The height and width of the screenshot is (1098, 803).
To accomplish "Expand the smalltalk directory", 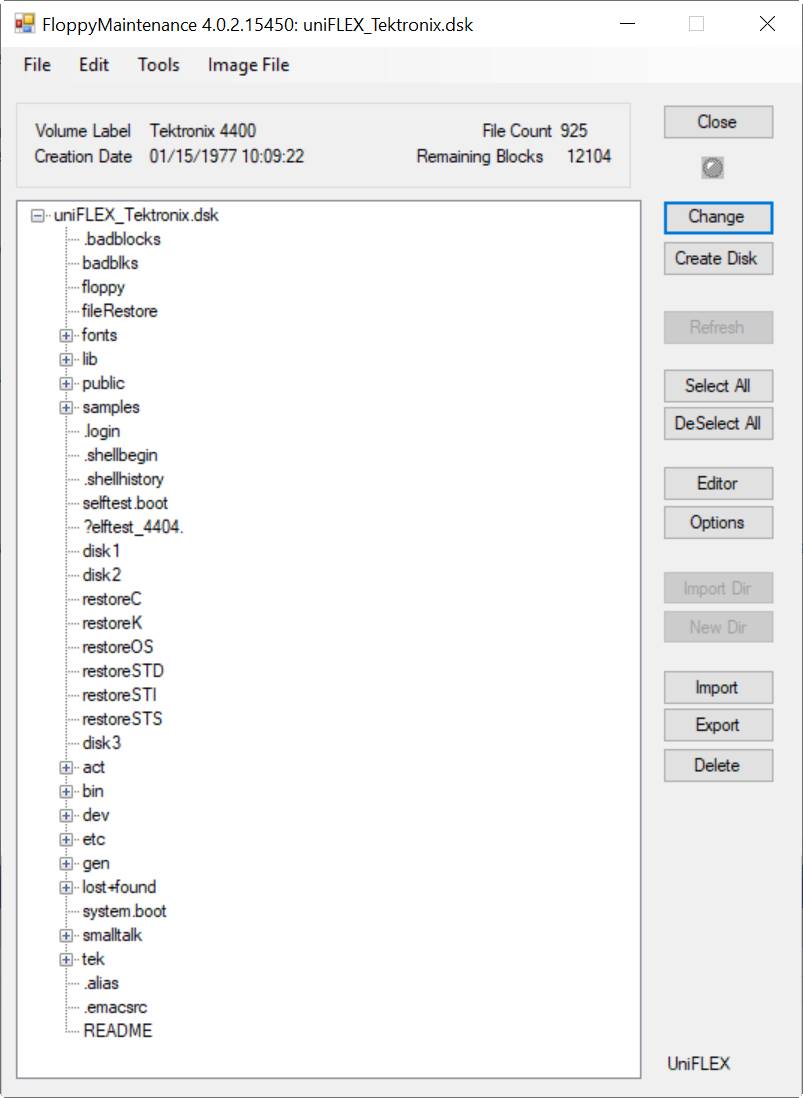I will 66,935.
